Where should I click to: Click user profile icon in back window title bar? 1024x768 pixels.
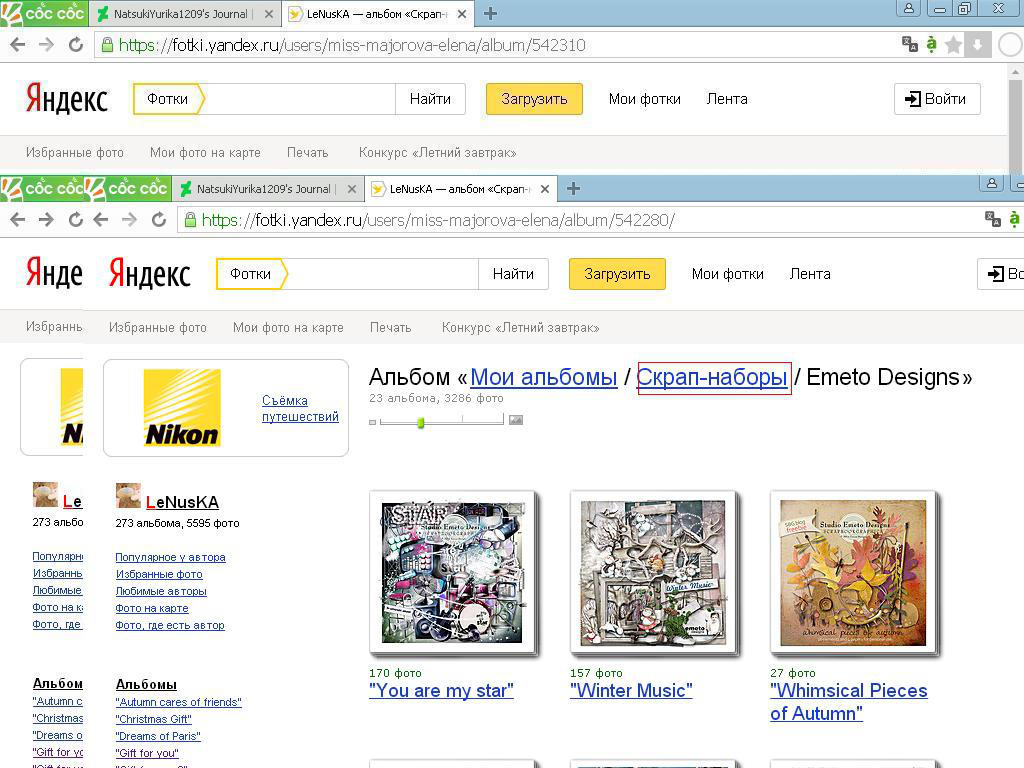[908, 8]
